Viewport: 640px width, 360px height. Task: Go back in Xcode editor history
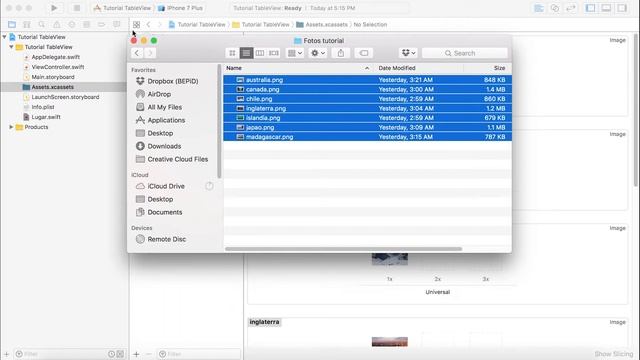tap(149, 24)
